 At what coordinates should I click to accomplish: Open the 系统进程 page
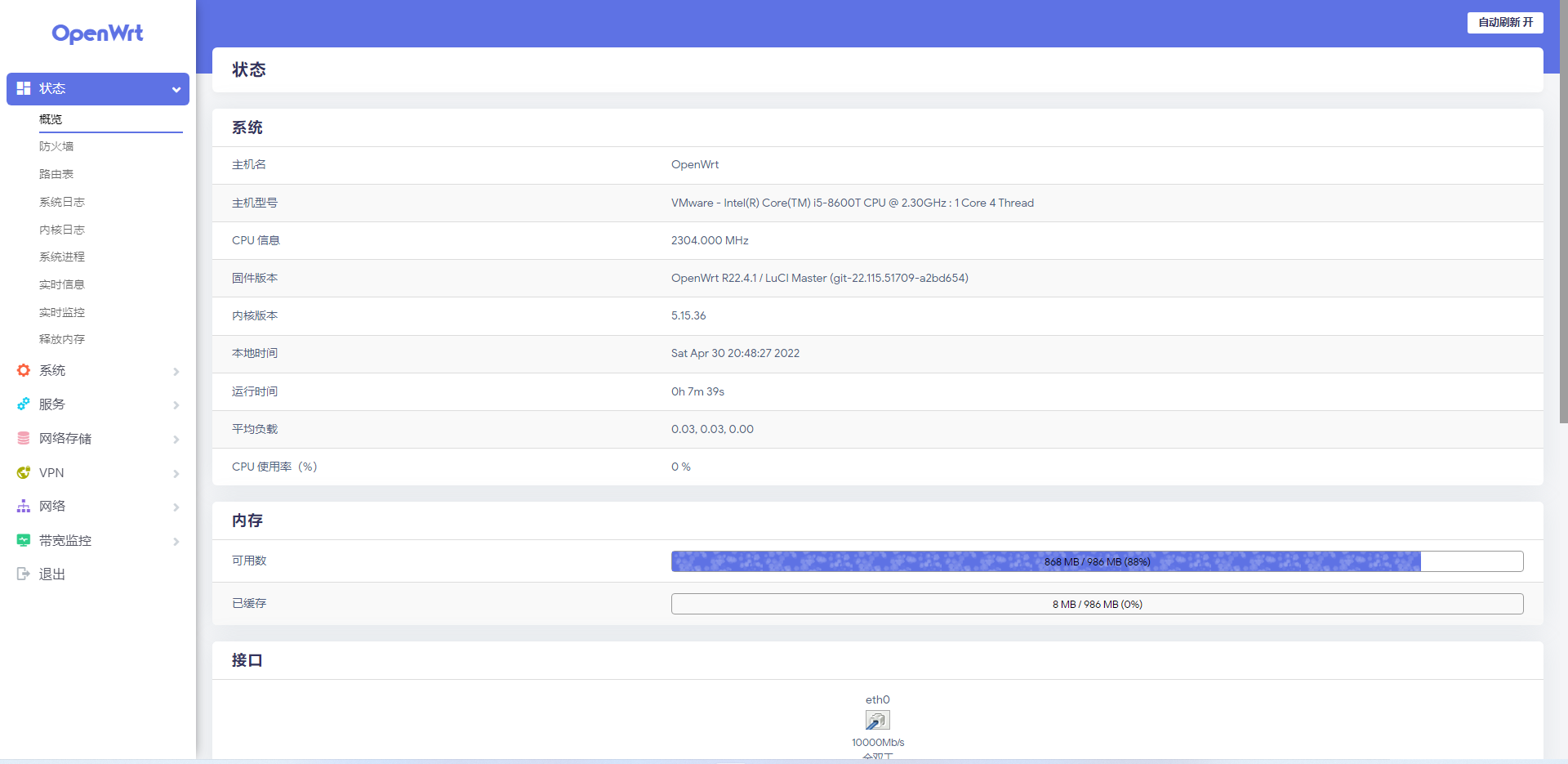pyautogui.click(x=62, y=257)
